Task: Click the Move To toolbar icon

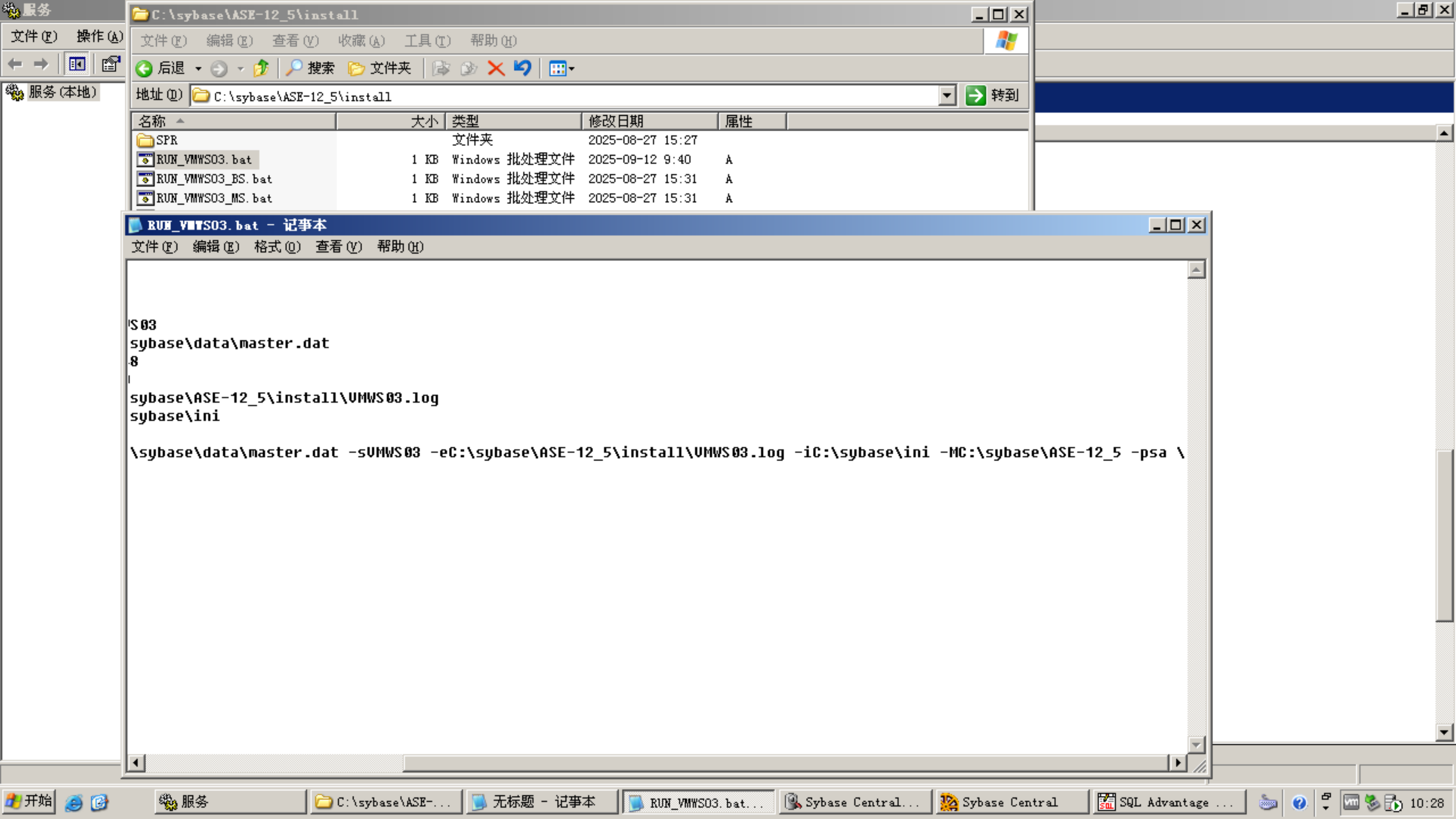Action: click(441, 68)
